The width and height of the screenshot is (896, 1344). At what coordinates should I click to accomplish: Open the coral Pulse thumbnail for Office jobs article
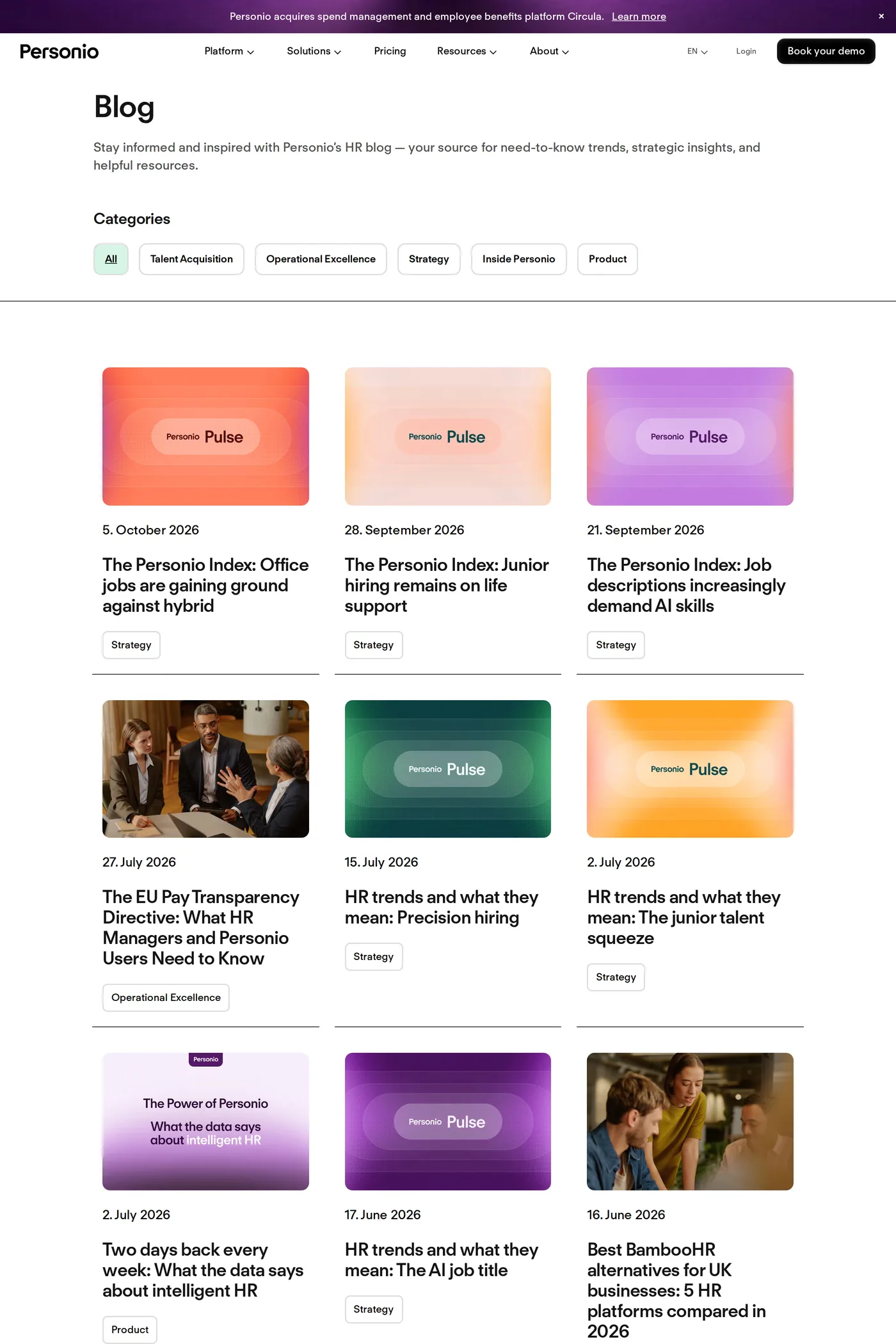205,436
